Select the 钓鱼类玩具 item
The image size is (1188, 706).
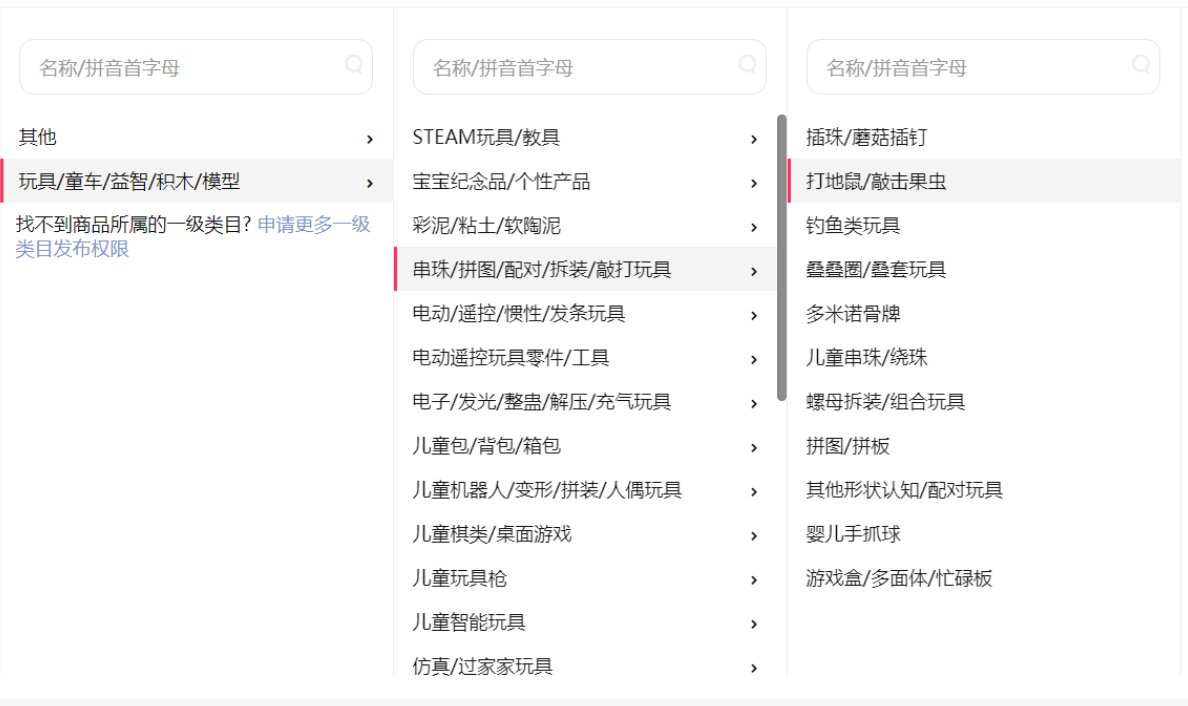point(853,226)
